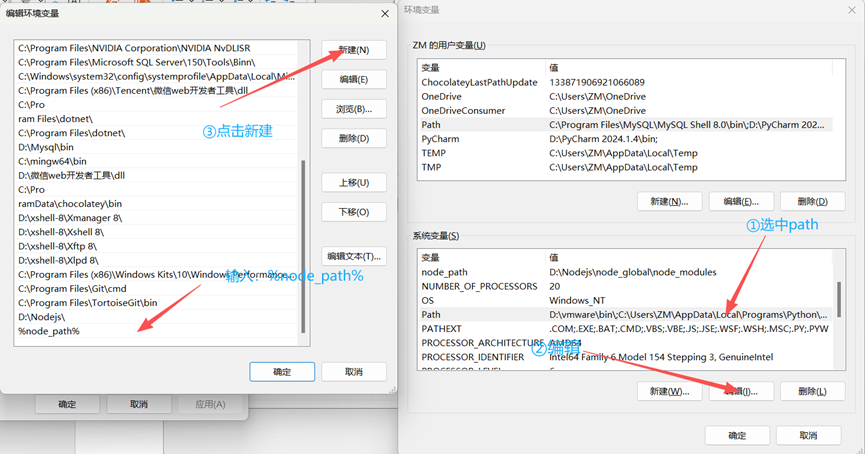The image size is (865, 454).
Task: Confirm the edit dialog with 确定
Action: tap(282, 372)
